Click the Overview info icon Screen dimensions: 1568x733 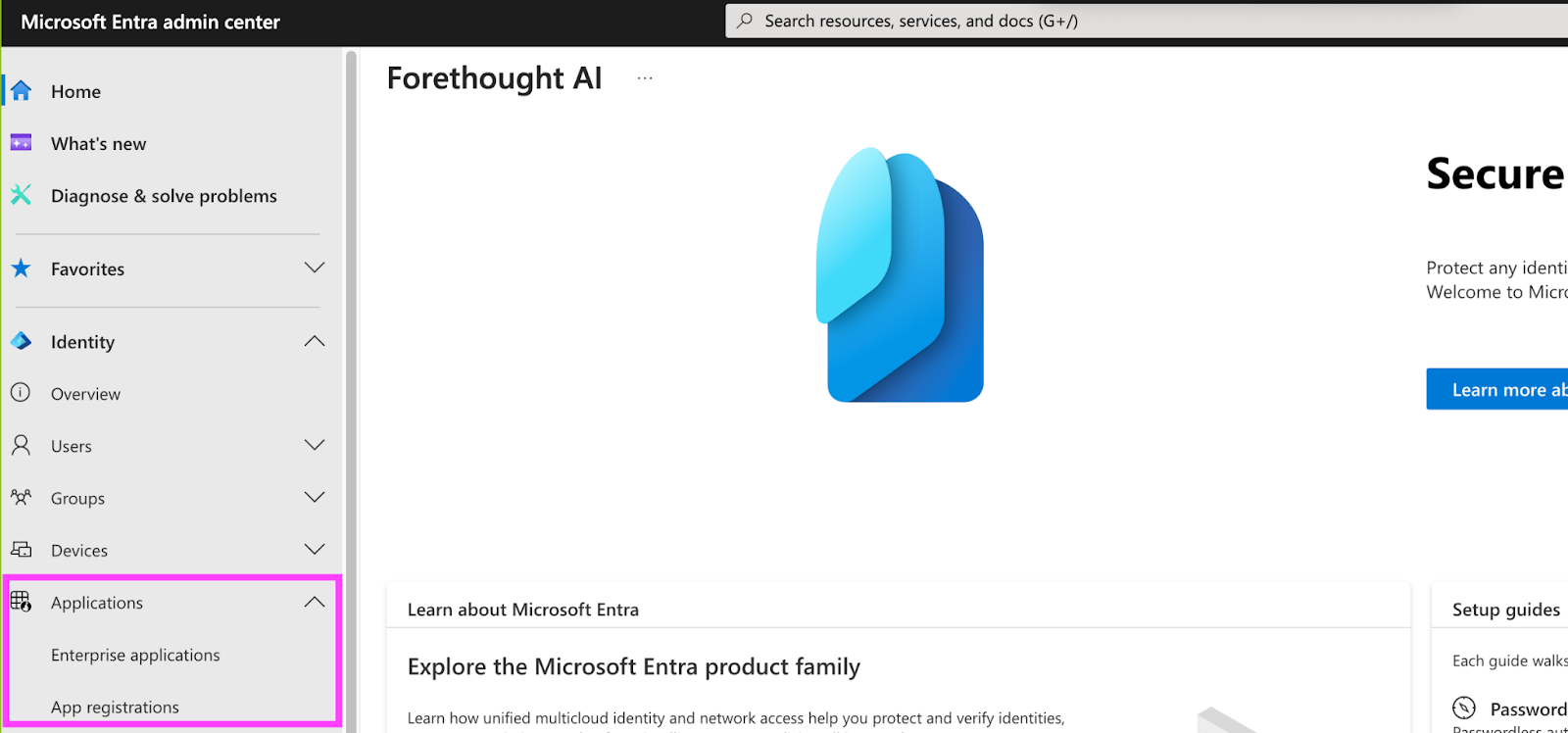21,393
